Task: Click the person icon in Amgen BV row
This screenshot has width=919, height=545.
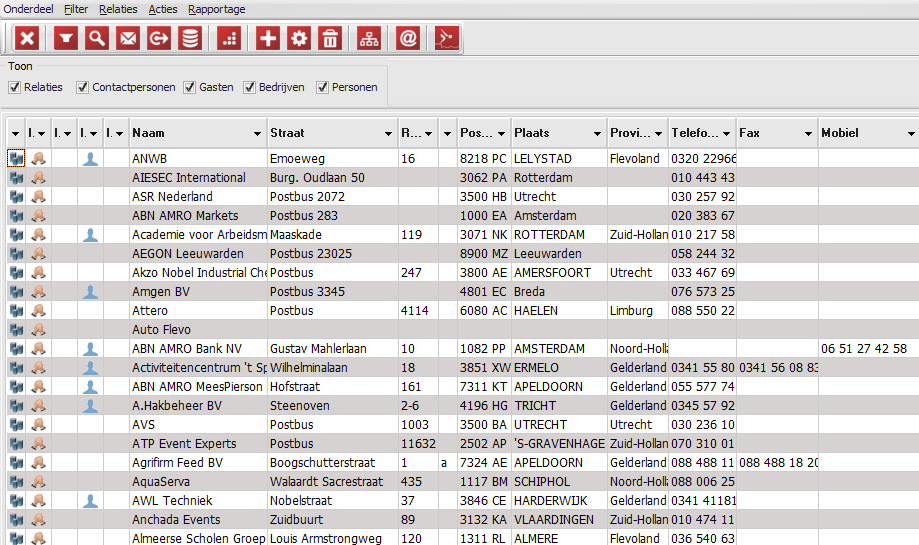Action: (90, 292)
